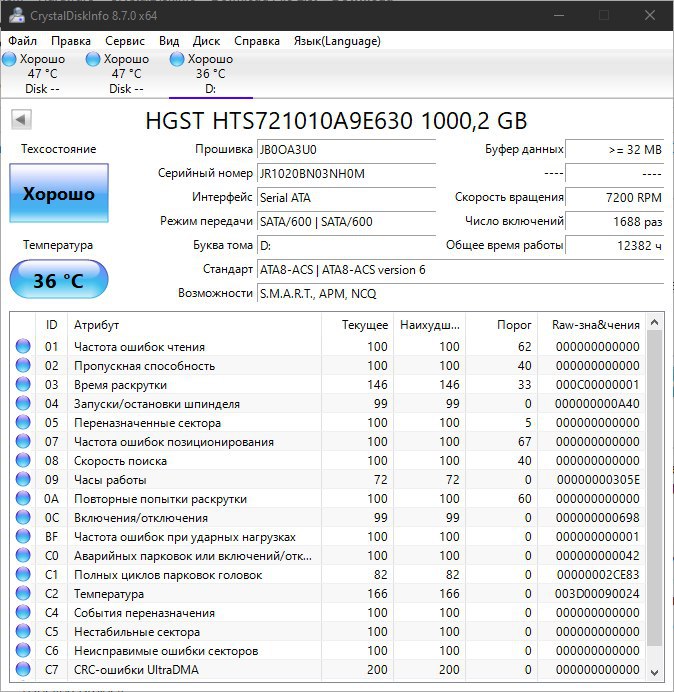
Task: Click status icon for Запуски/остановки шпинделя
Action: click(23, 403)
